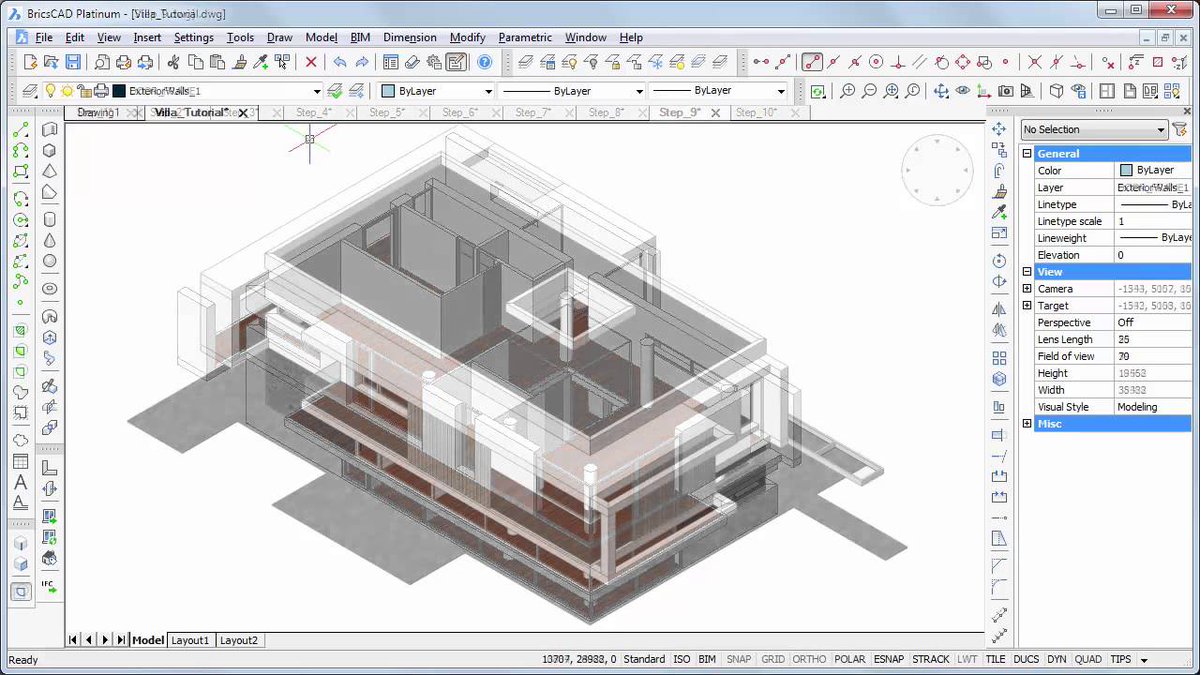Image resolution: width=1200 pixels, height=675 pixels.
Task: Click the eye Look From icon
Action: (x=962, y=91)
